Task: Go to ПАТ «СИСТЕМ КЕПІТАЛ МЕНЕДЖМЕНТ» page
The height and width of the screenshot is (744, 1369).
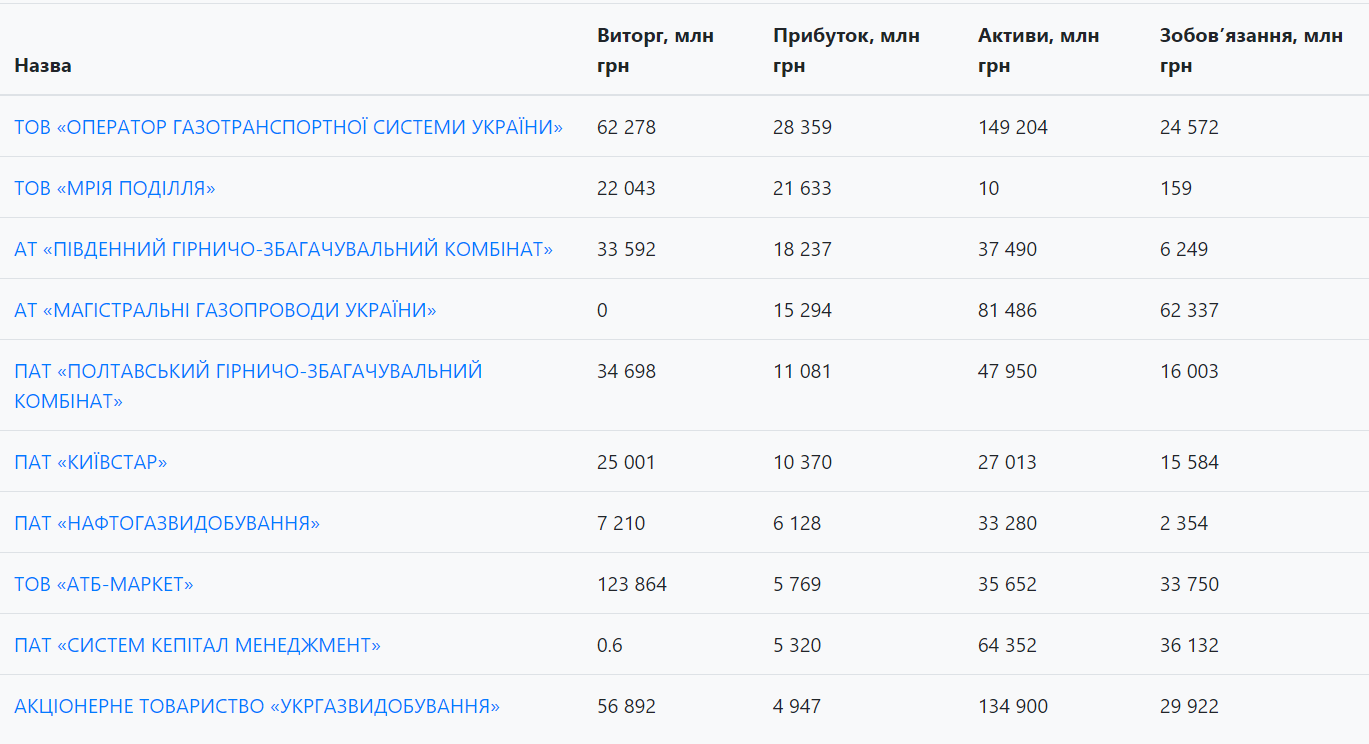Action: (x=197, y=645)
